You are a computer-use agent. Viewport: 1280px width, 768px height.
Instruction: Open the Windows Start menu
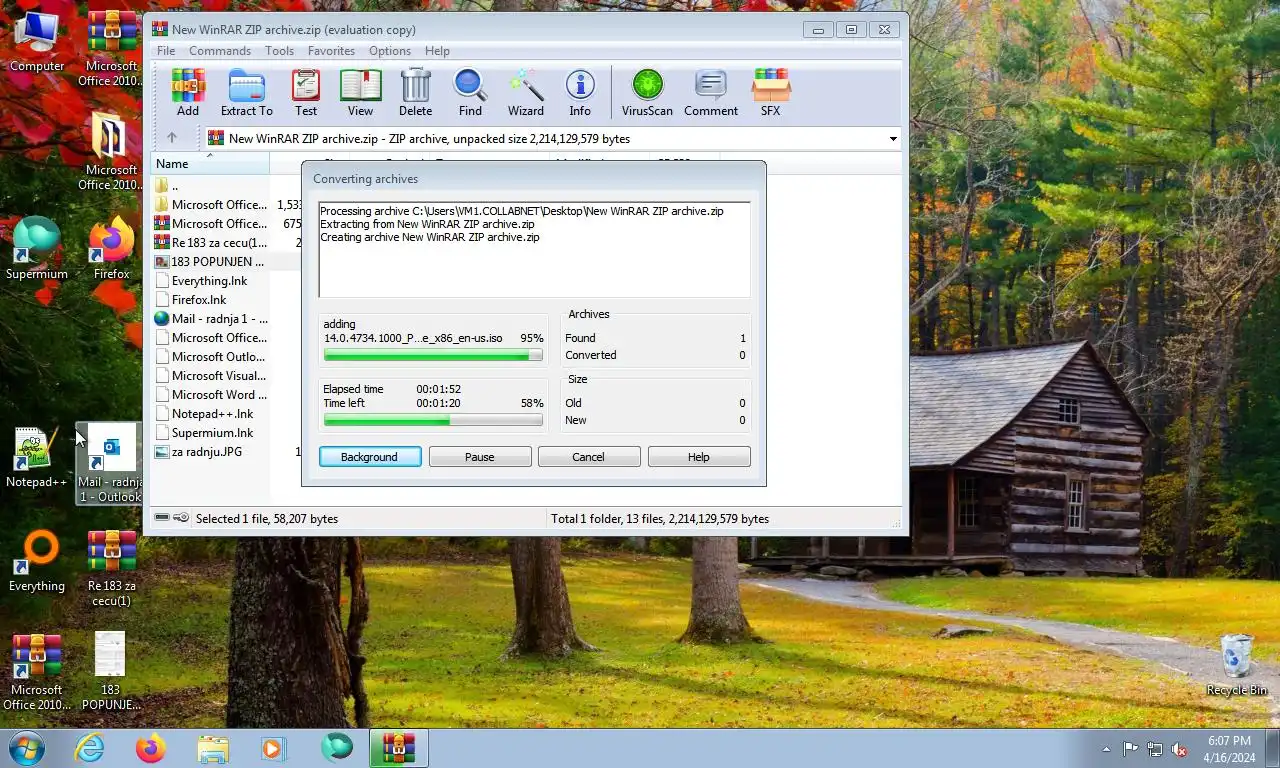27,748
